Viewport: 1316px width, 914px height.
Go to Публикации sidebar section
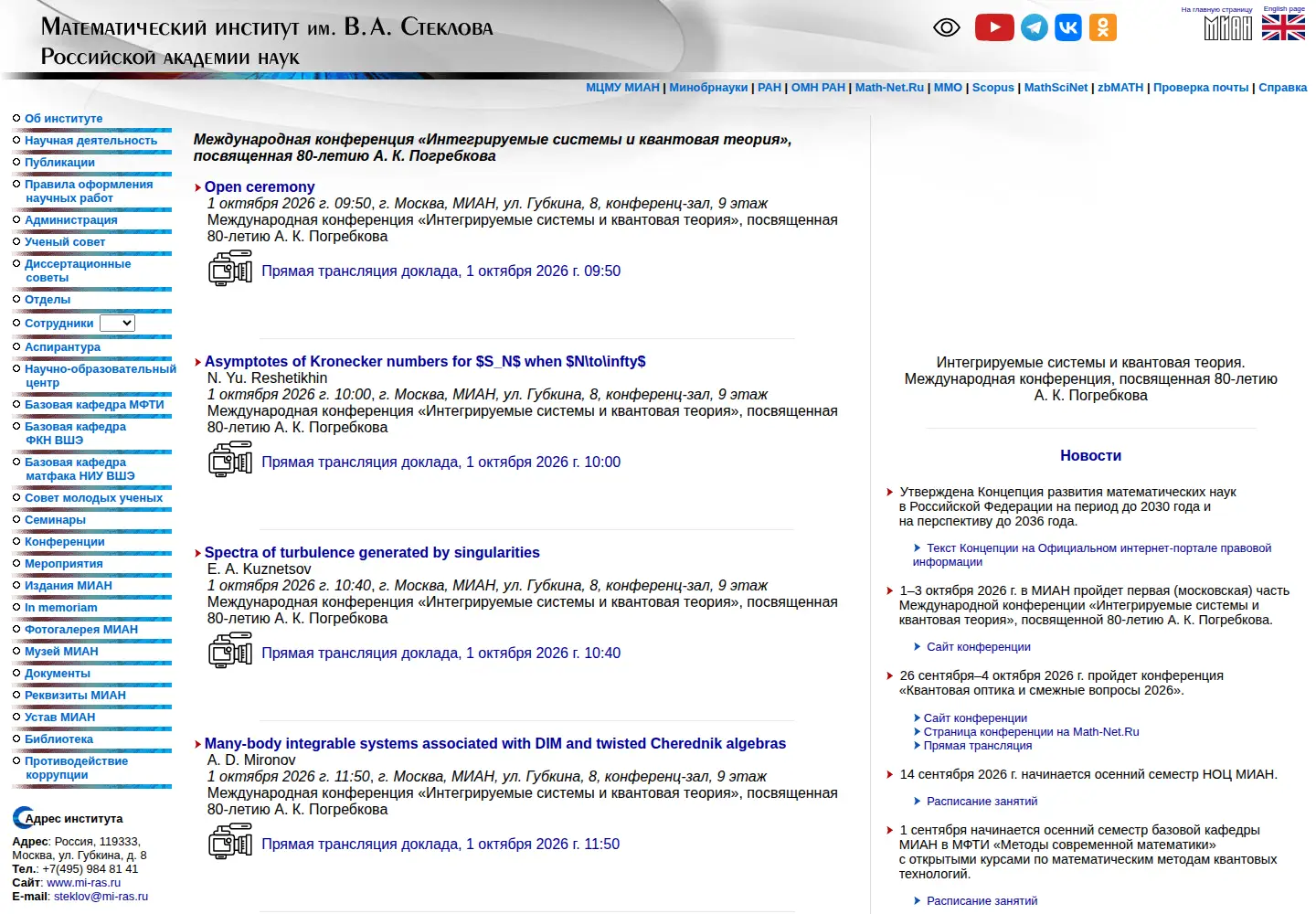pyautogui.click(x=59, y=163)
